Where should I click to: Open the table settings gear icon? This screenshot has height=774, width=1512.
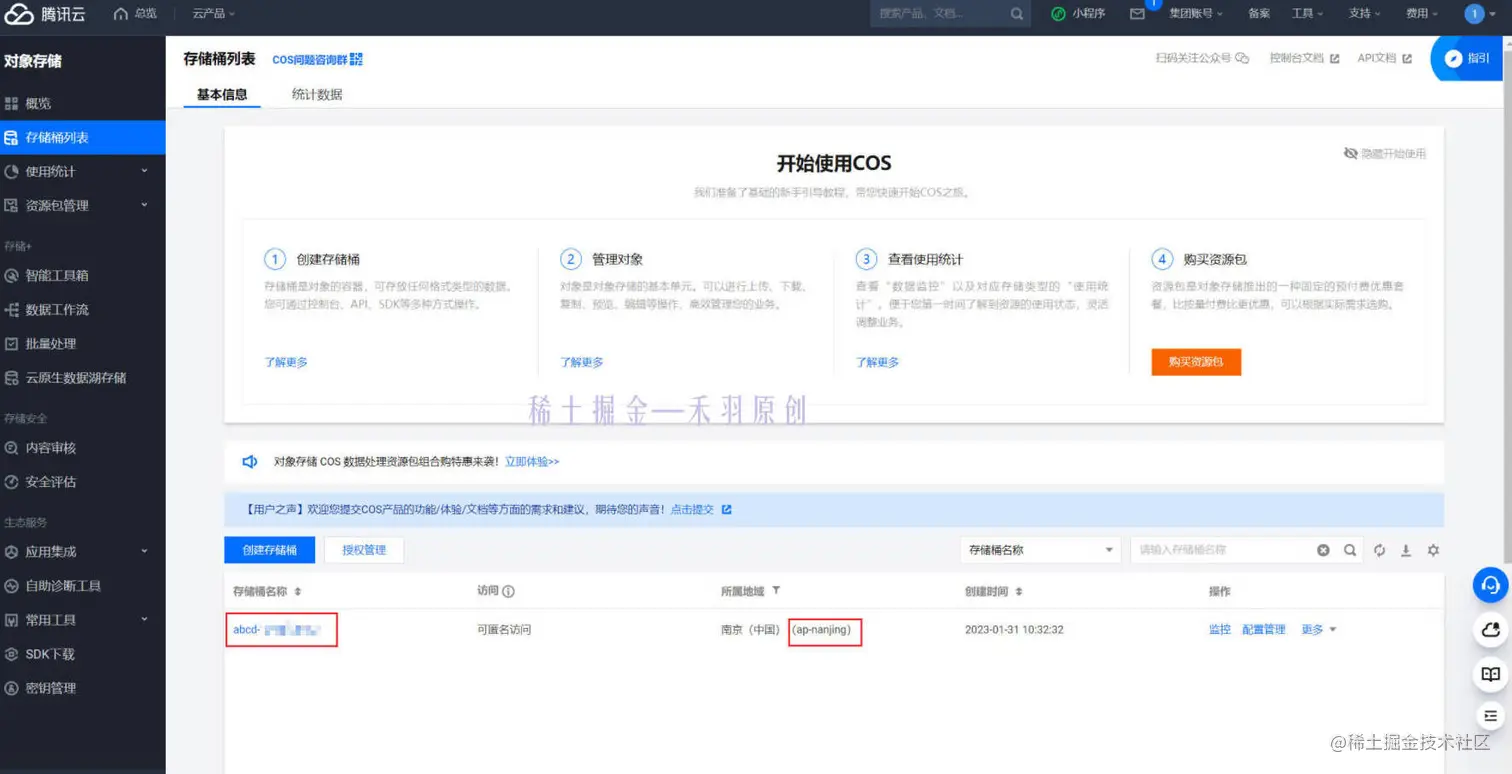[1433, 550]
